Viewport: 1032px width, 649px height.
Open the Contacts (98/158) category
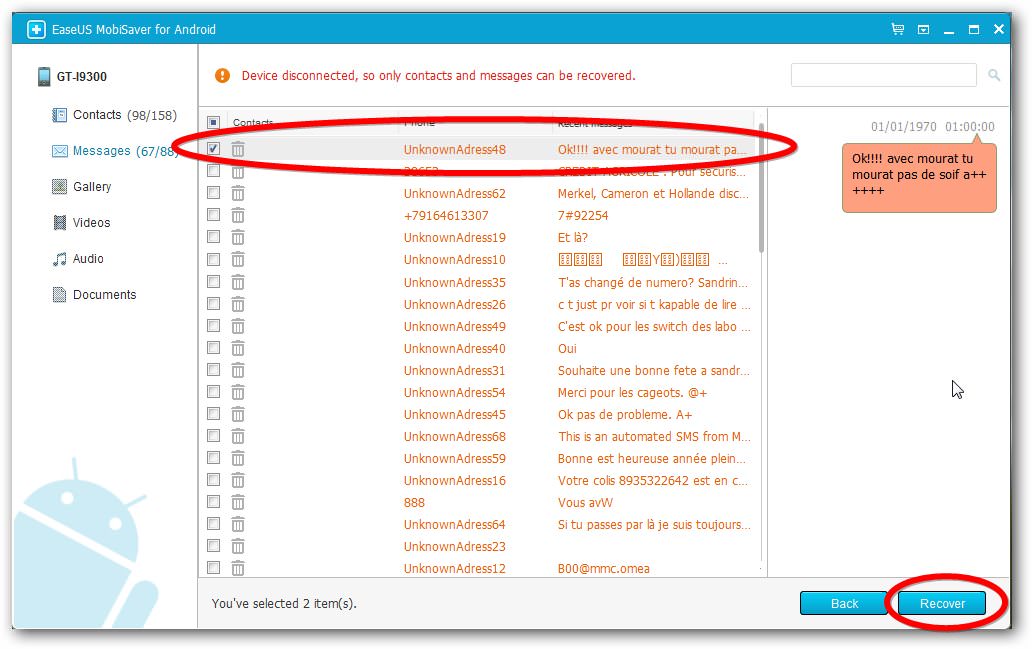point(115,115)
